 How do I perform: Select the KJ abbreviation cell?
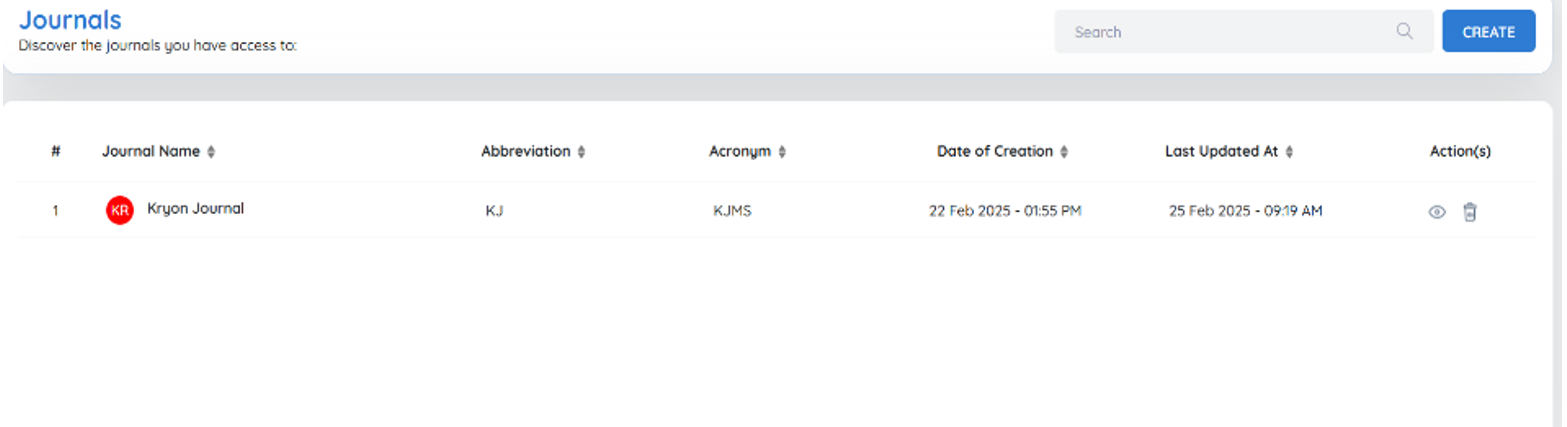(x=494, y=211)
